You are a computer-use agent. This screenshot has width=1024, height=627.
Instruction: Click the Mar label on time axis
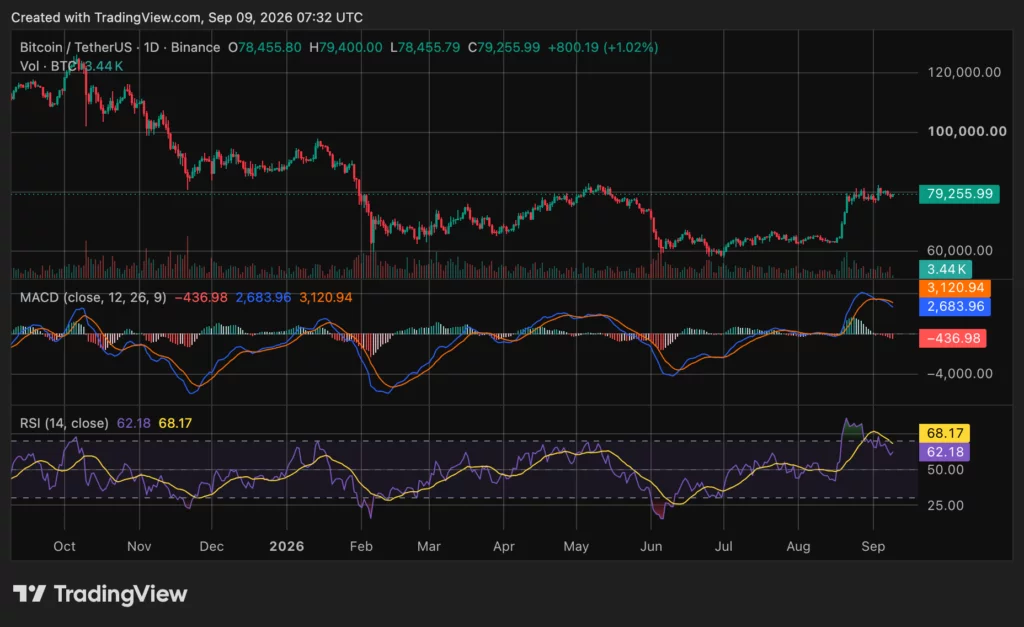click(x=429, y=546)
